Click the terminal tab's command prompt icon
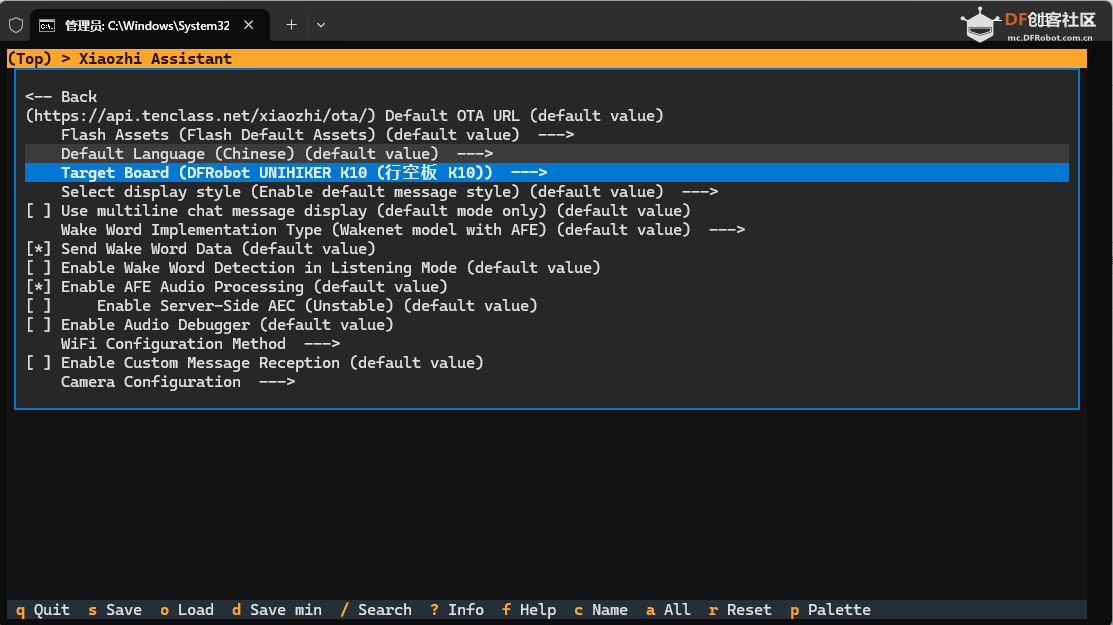Image resolution: width=1113 pixels, height=625 pixels. [x=47, y=26]
